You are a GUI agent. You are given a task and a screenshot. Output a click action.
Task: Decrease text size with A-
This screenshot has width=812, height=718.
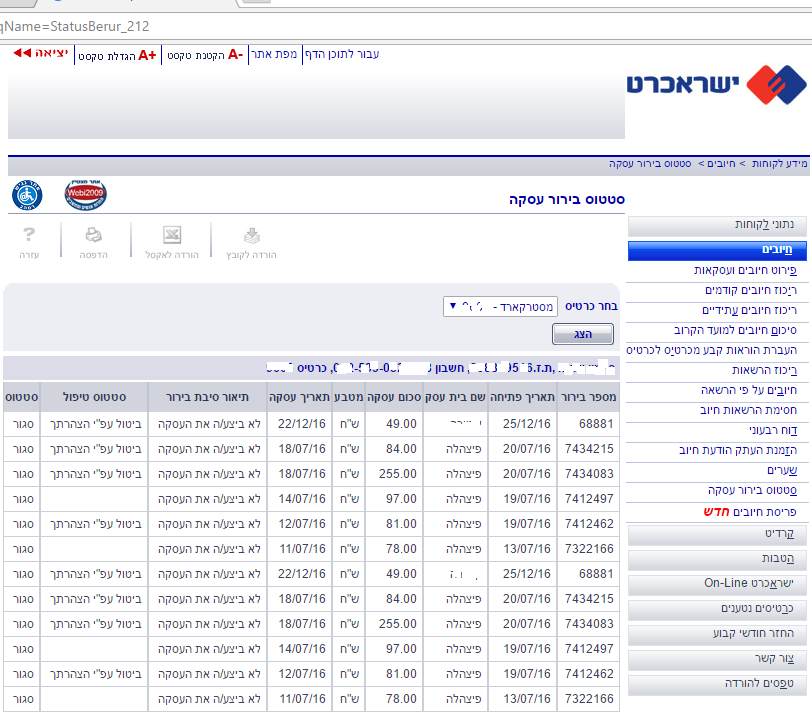tap(235, 54)
